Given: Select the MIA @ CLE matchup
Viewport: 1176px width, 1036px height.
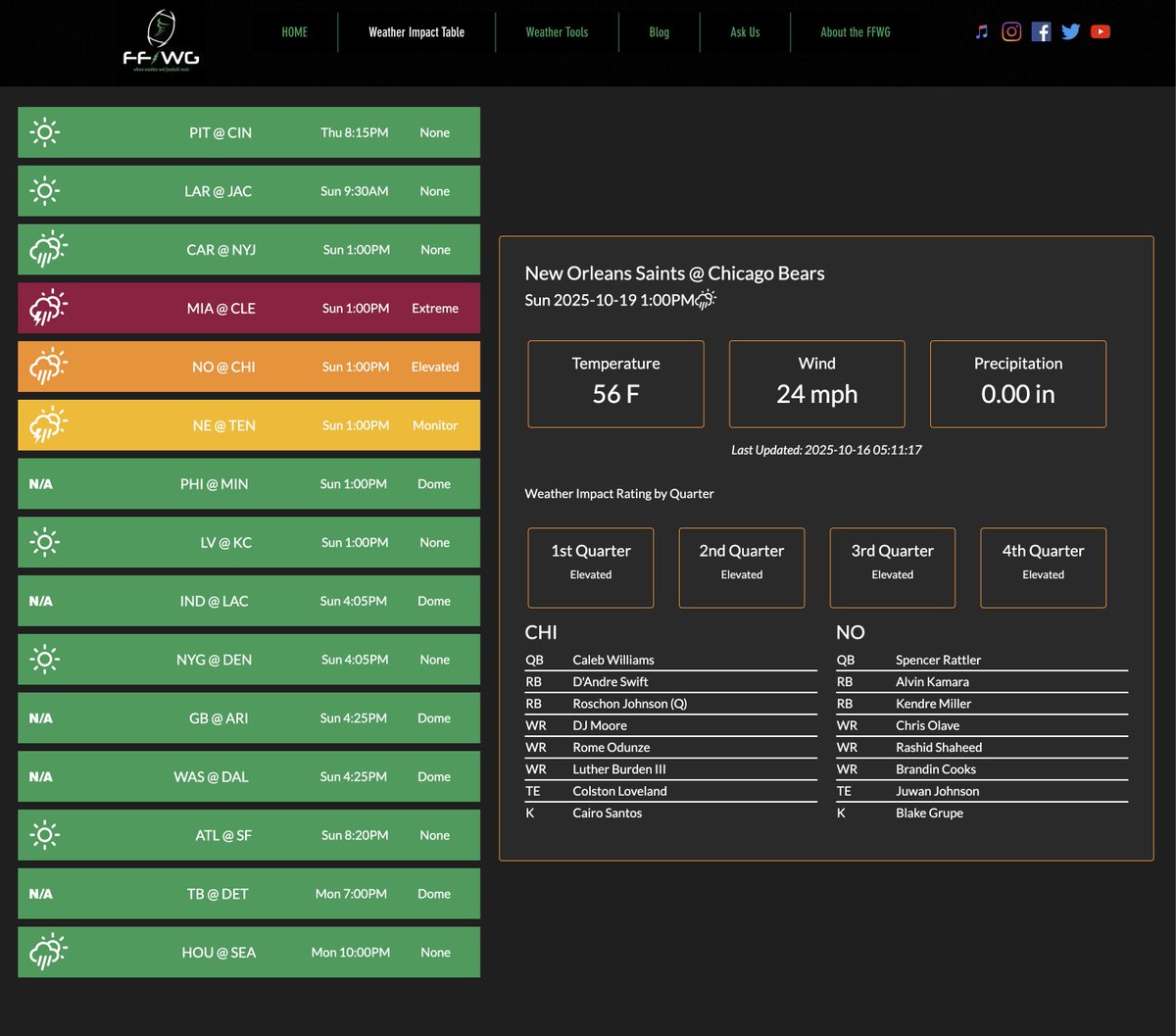Looking at the screenshot, I should pos(249,308).
